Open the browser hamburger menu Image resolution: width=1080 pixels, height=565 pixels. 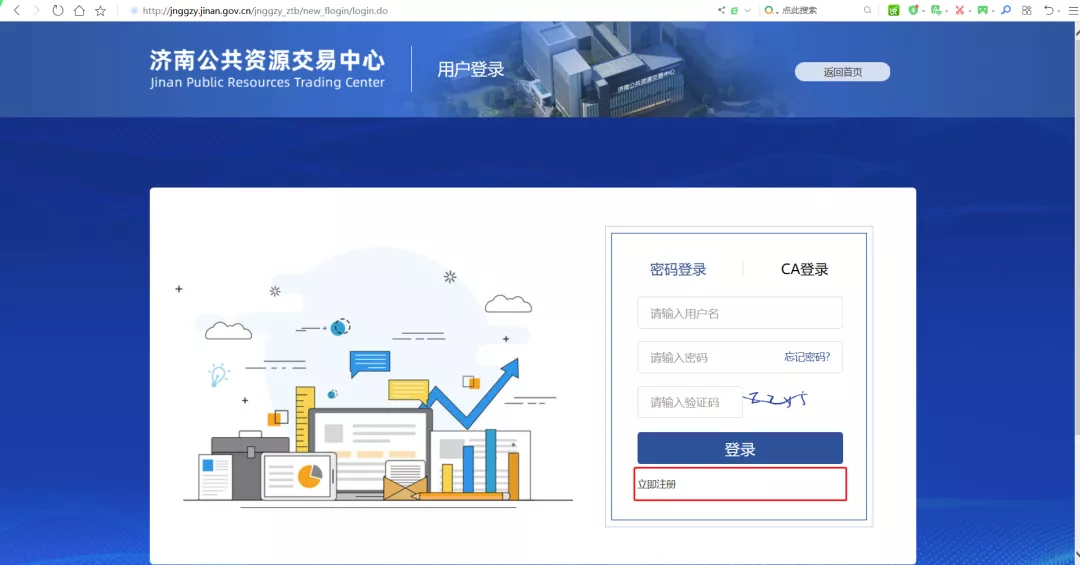tap(1072, 10)
